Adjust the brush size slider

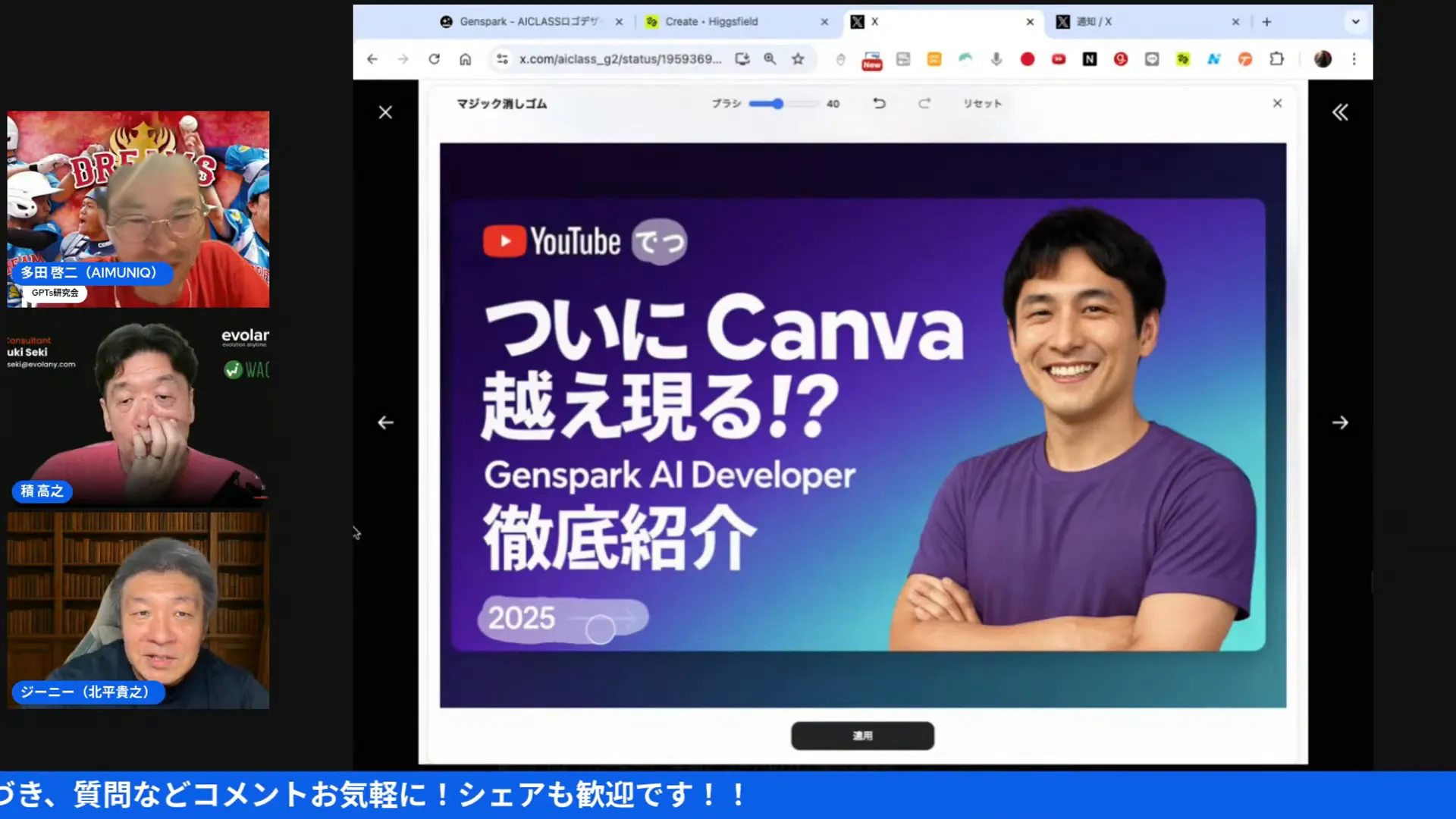[x=783, y=104]
